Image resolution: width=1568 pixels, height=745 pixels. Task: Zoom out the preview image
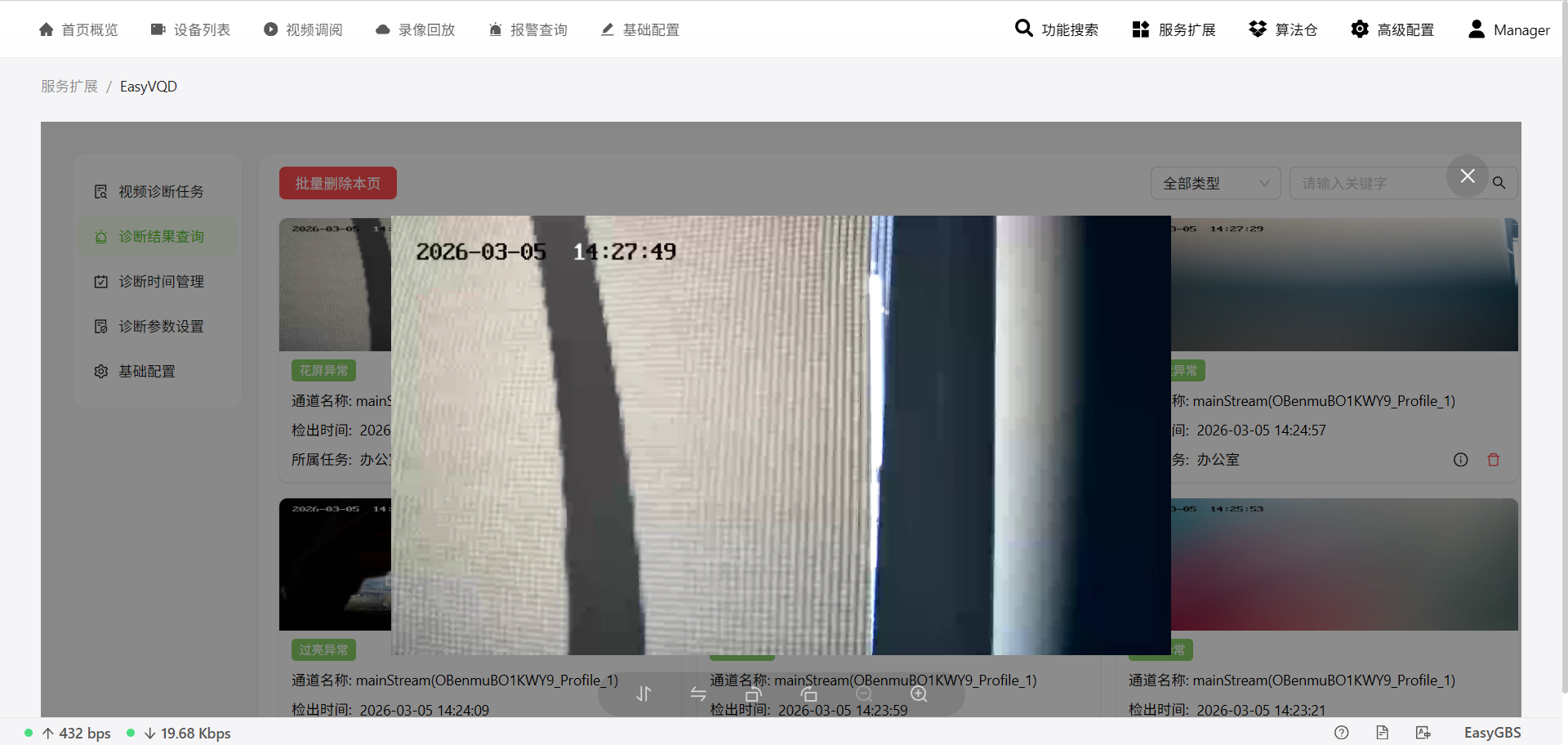point(864,694)
